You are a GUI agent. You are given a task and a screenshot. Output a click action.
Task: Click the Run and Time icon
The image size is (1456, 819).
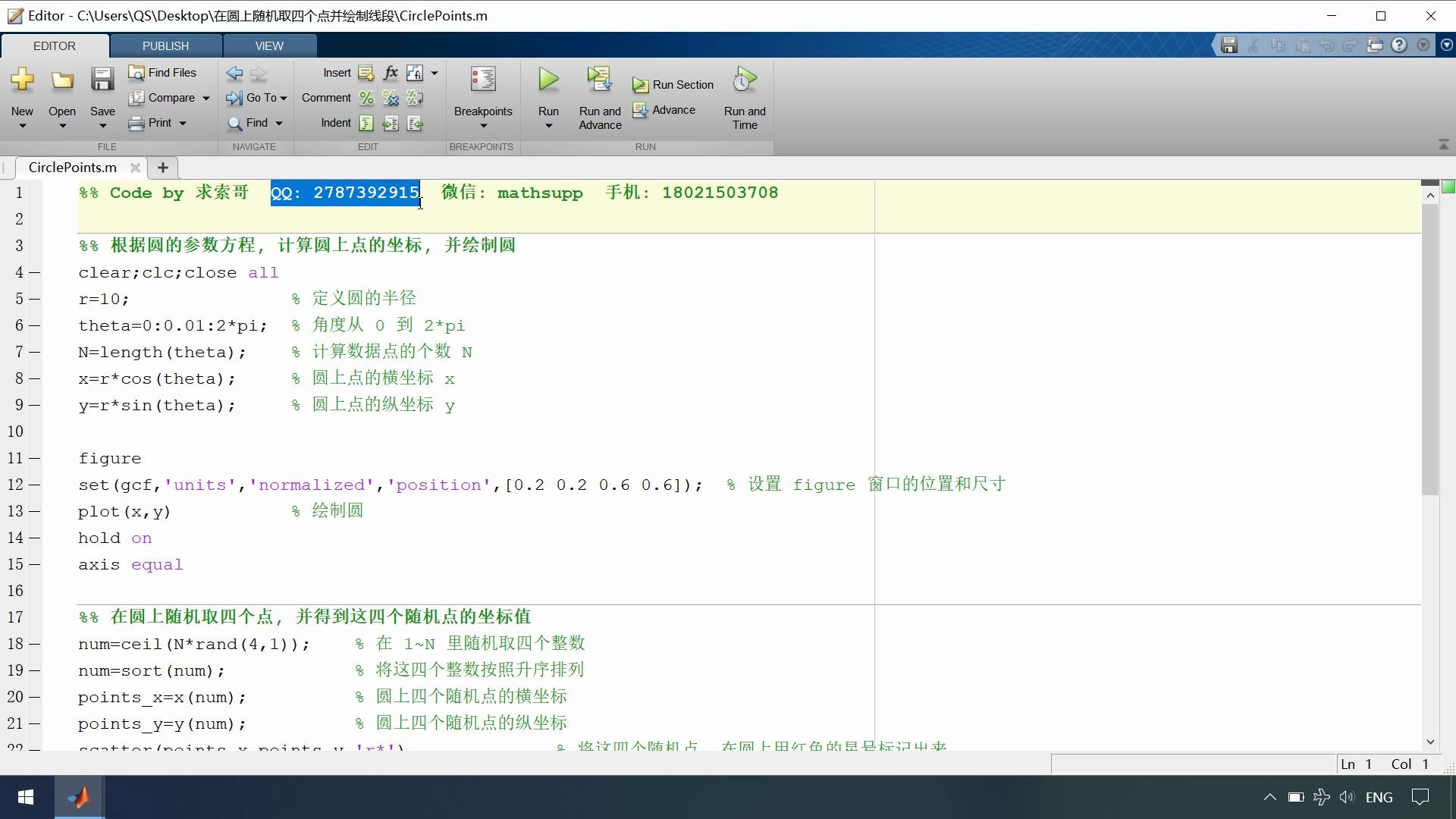[x=745, y=80]
